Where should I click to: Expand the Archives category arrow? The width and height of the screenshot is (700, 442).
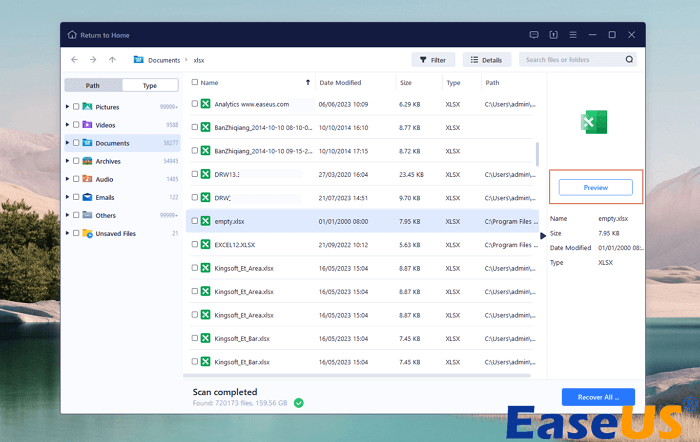(x=67, y=161)
